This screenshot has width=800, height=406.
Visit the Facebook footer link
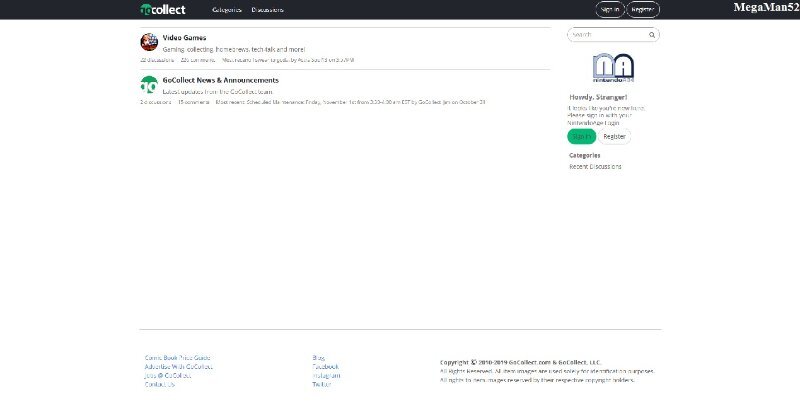(325, 366)
